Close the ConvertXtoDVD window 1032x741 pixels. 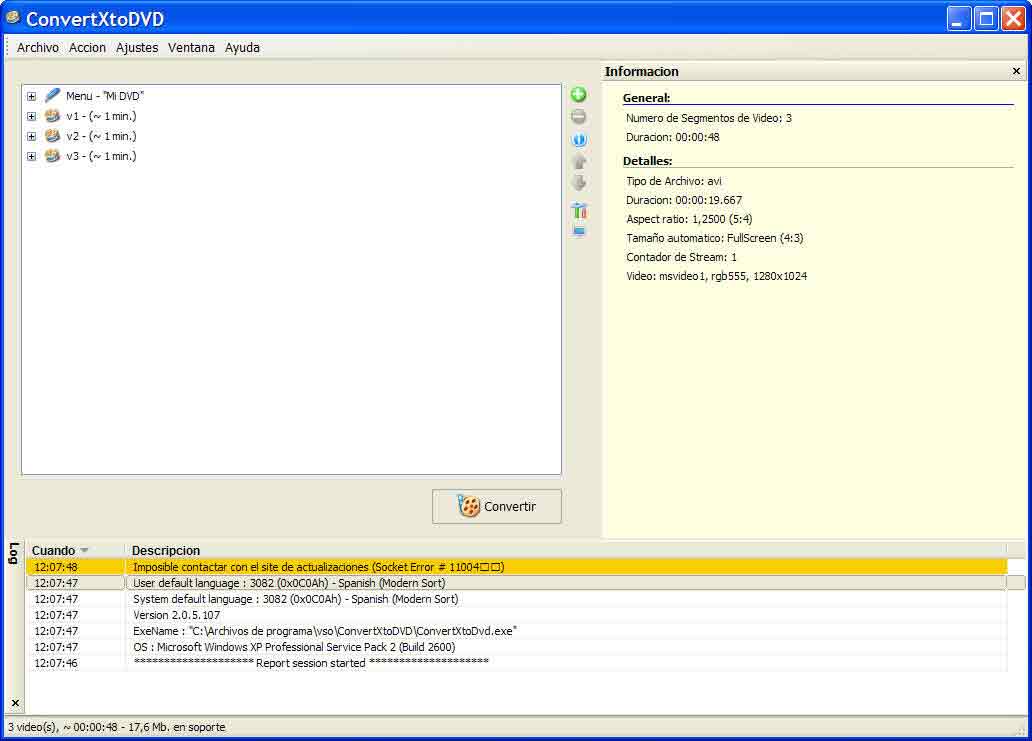coord(1013,18)
